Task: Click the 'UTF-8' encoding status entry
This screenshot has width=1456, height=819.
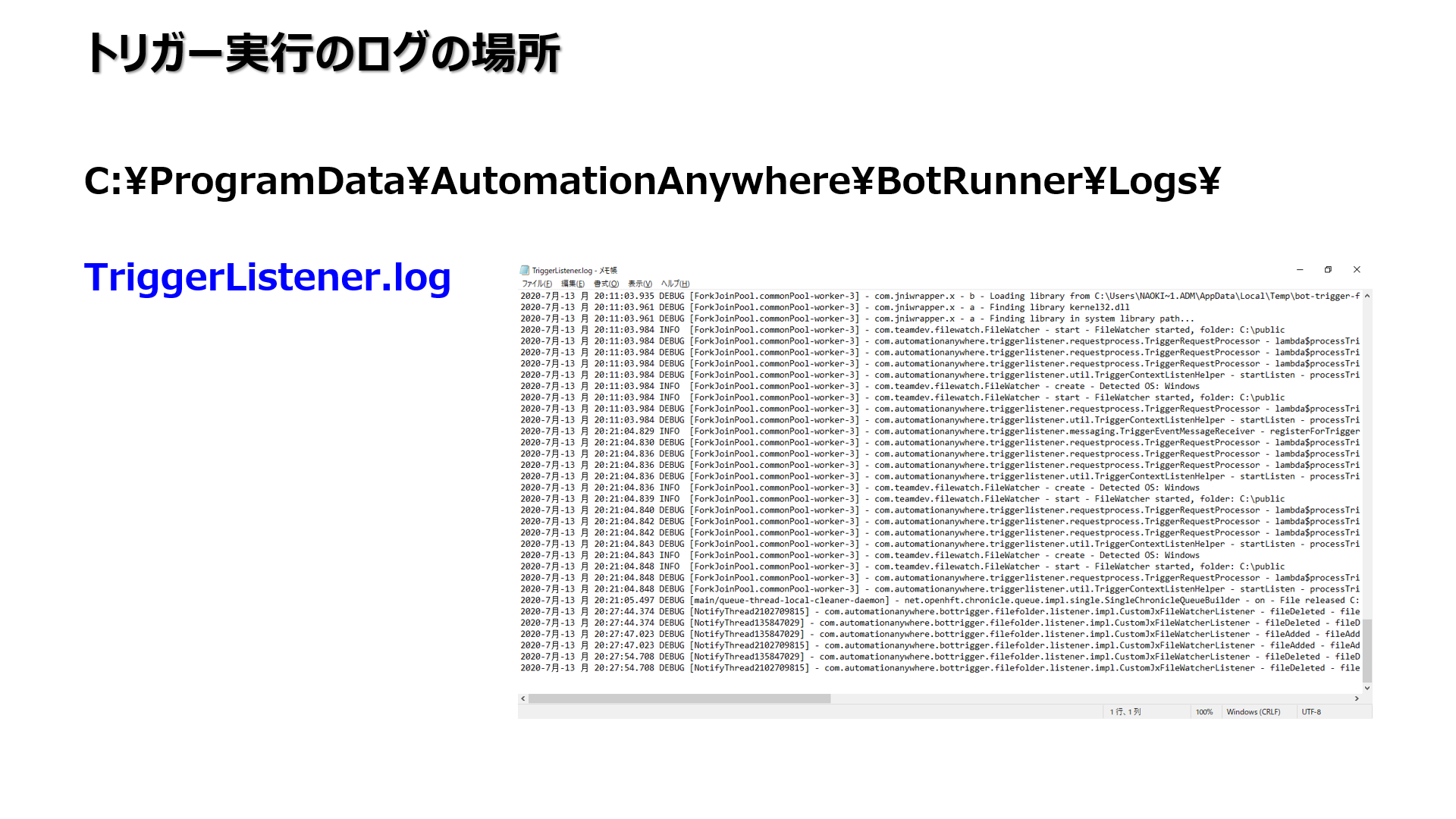Action: (1311, 712)
